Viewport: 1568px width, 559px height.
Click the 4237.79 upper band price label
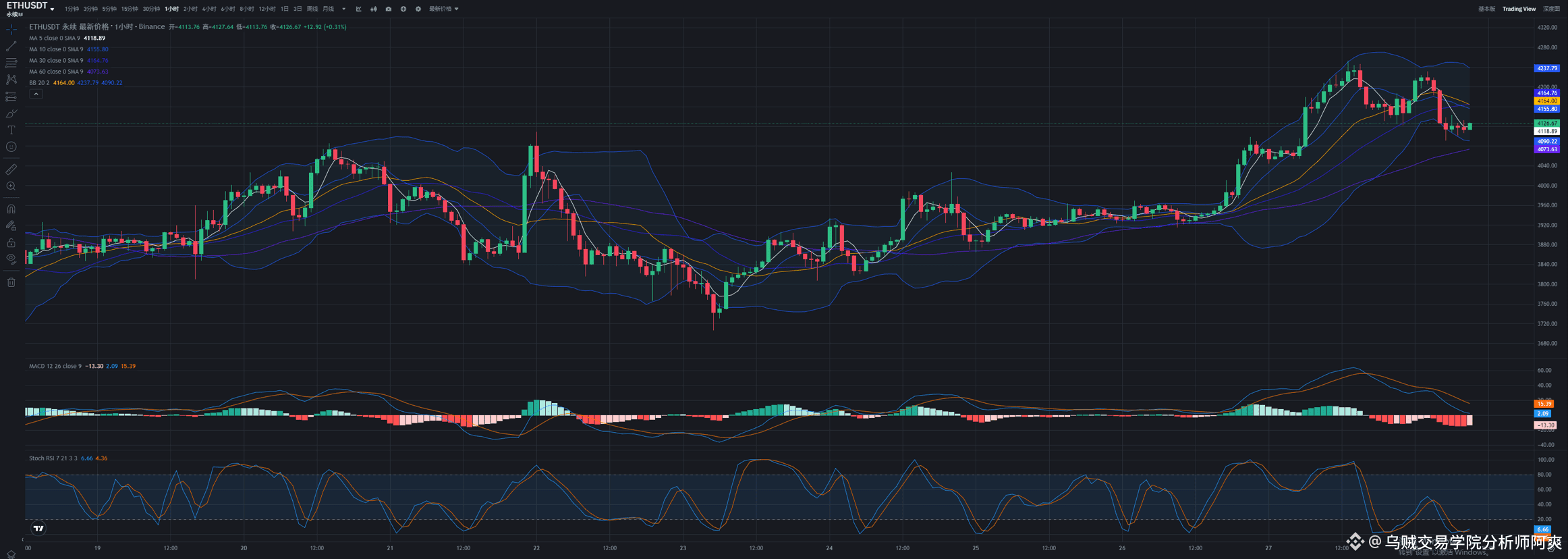tap(1547, 68)
